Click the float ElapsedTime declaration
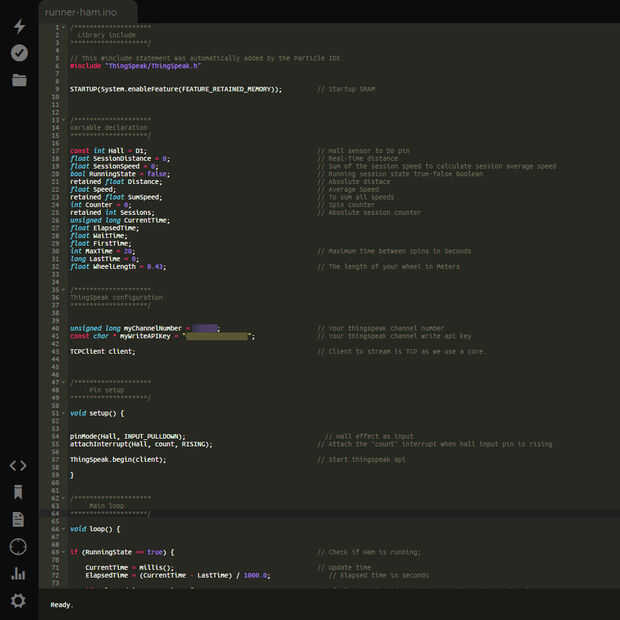 [x=104, y=228]
